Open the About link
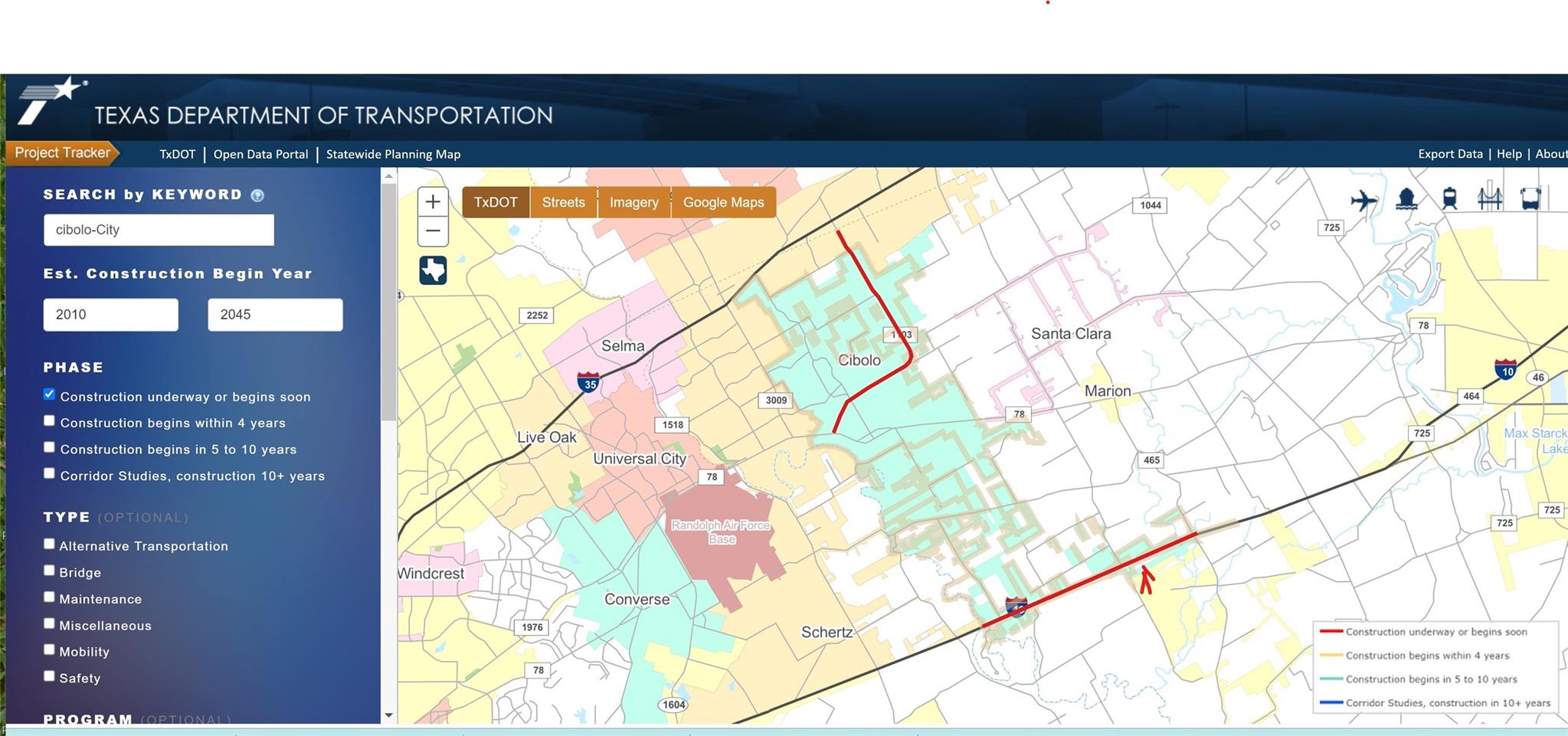The height and width of the screenshot is (736, 1568). point(1551,154)
